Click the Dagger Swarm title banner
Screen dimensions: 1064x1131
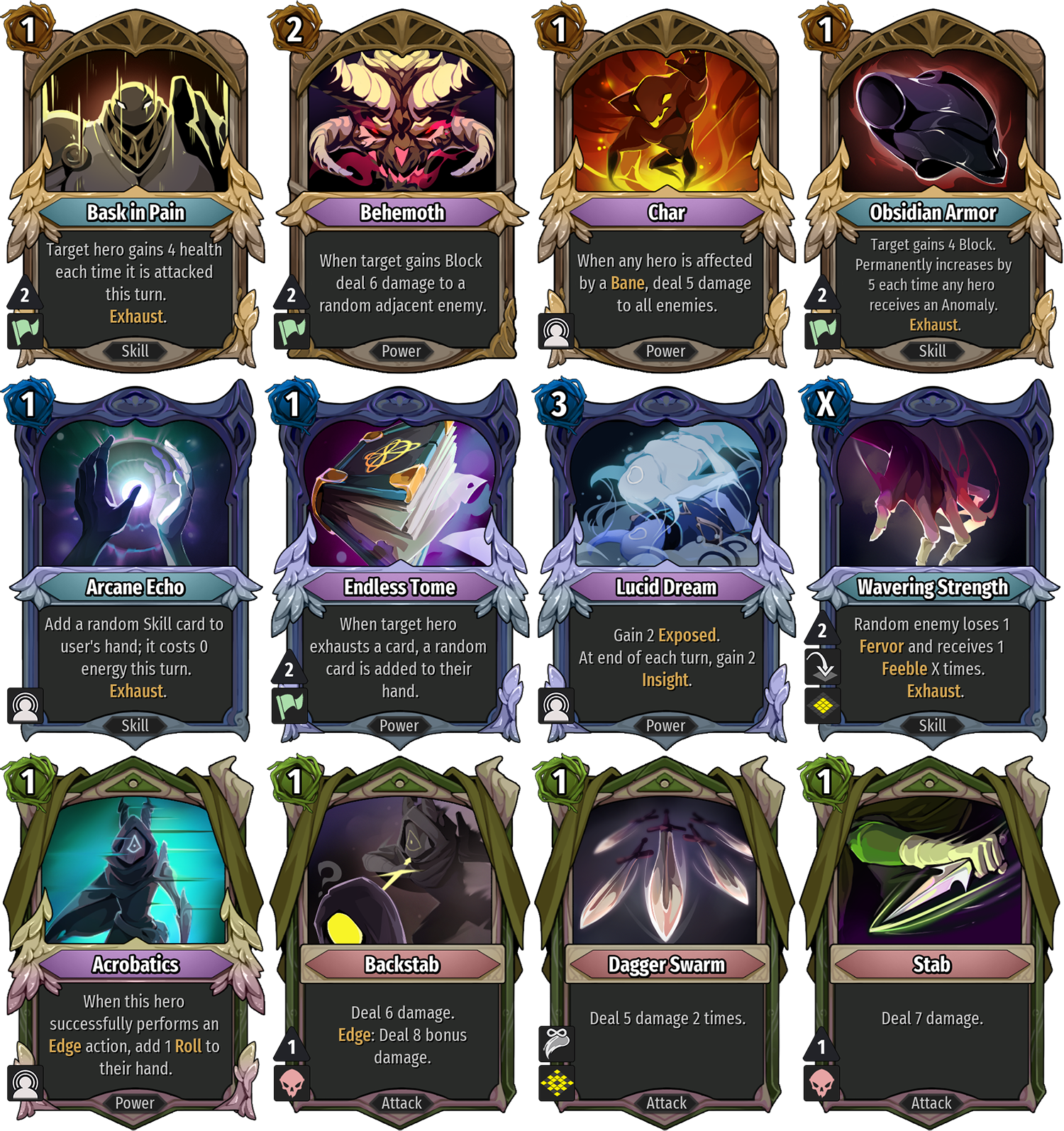click(667, 964)
